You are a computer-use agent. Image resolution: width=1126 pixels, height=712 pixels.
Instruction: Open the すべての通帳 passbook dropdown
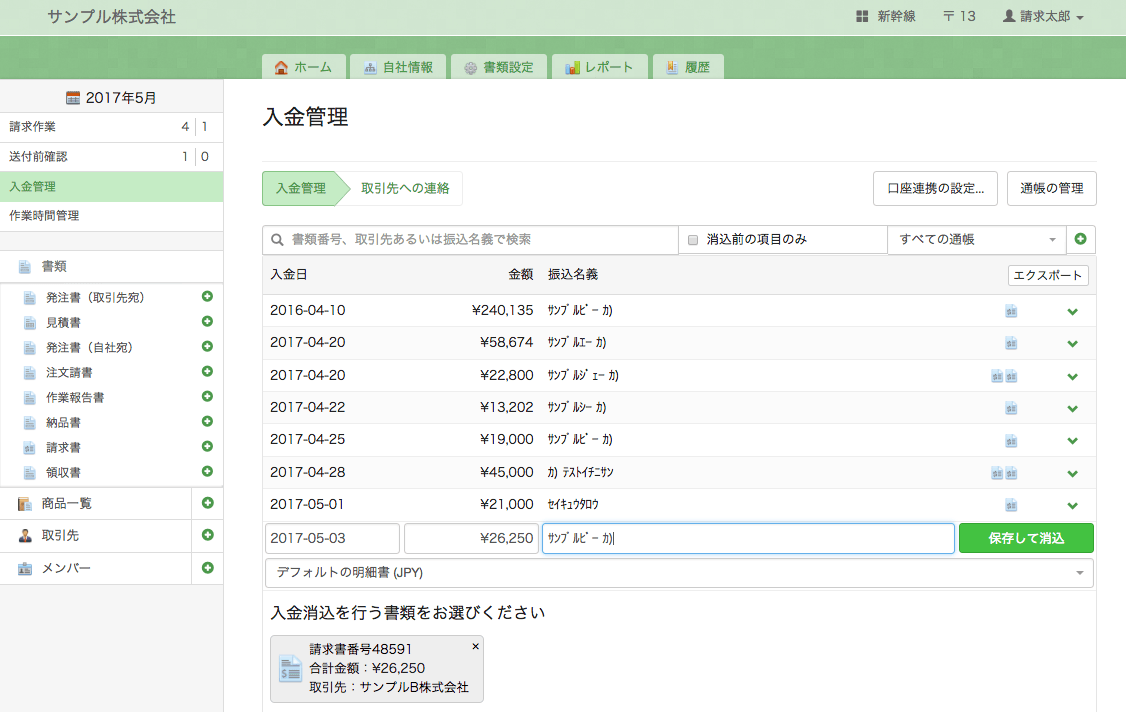pyautogui.click(x=977, y=240)
